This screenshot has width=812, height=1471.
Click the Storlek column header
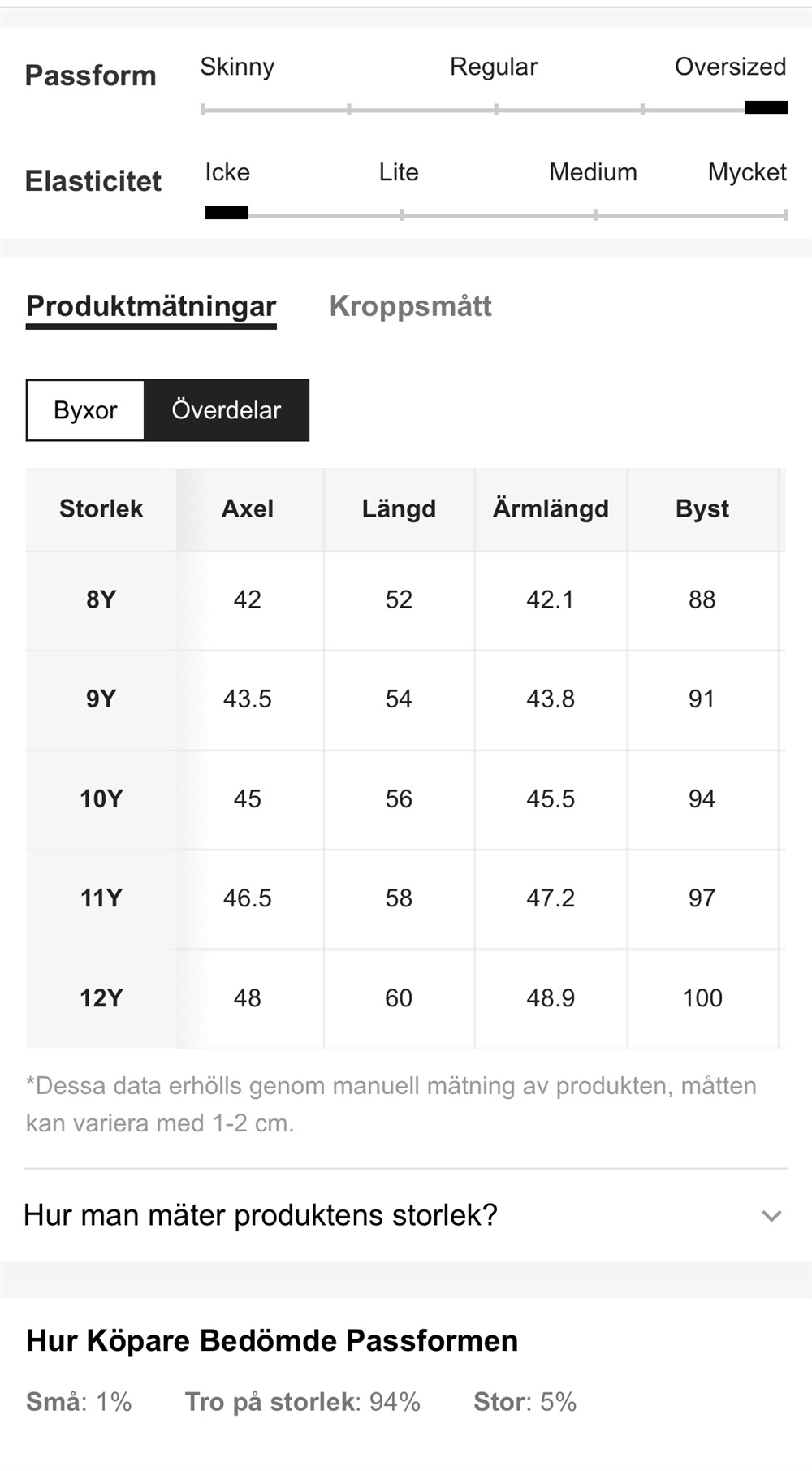tap(101, 509)
